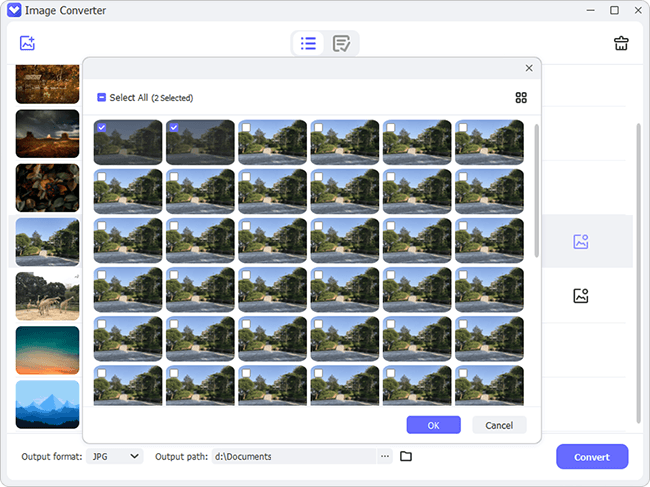
Task: Open the Output format JPG dropdown
Action: 115,456
